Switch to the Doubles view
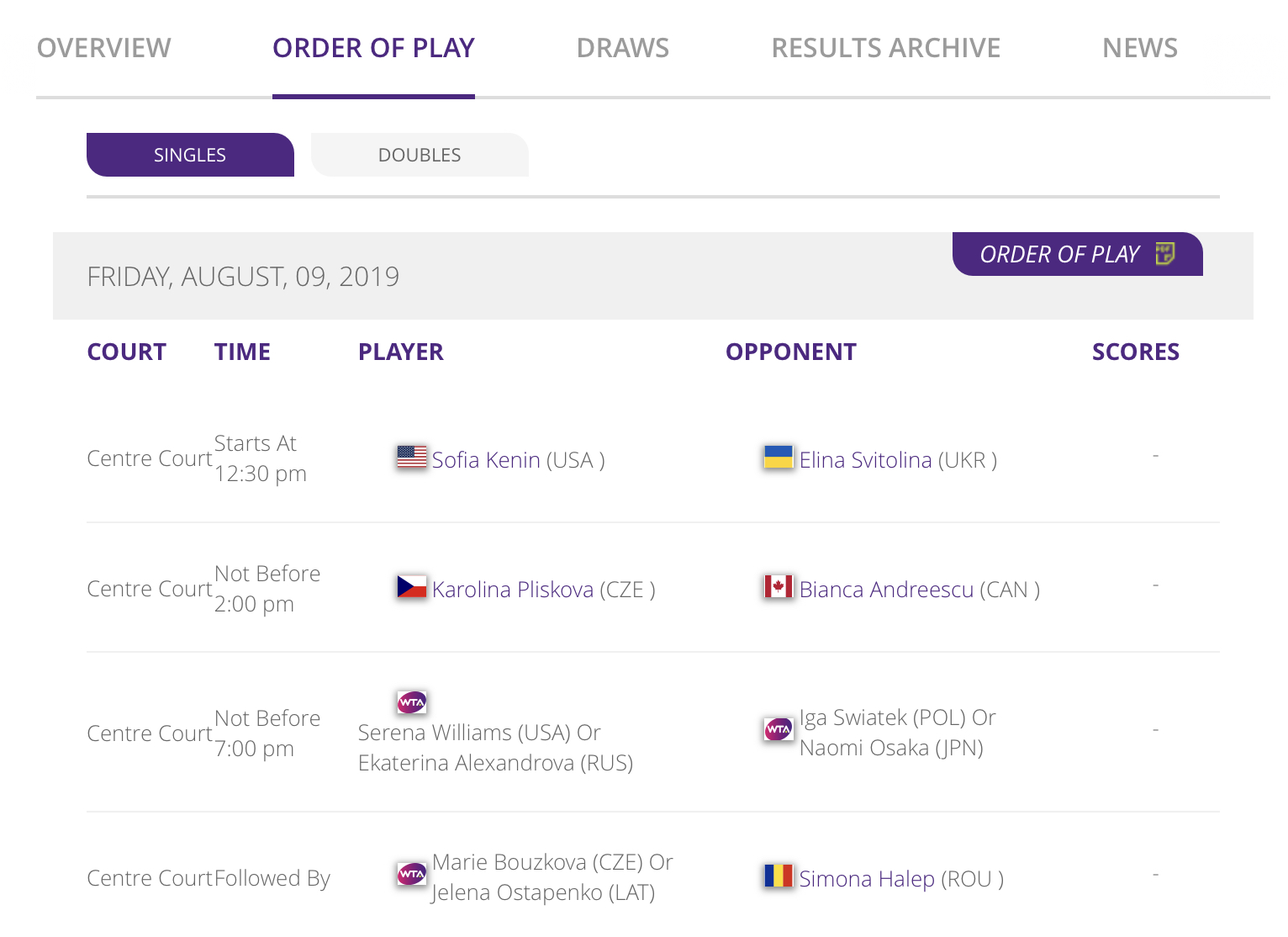 pos(420,155)
